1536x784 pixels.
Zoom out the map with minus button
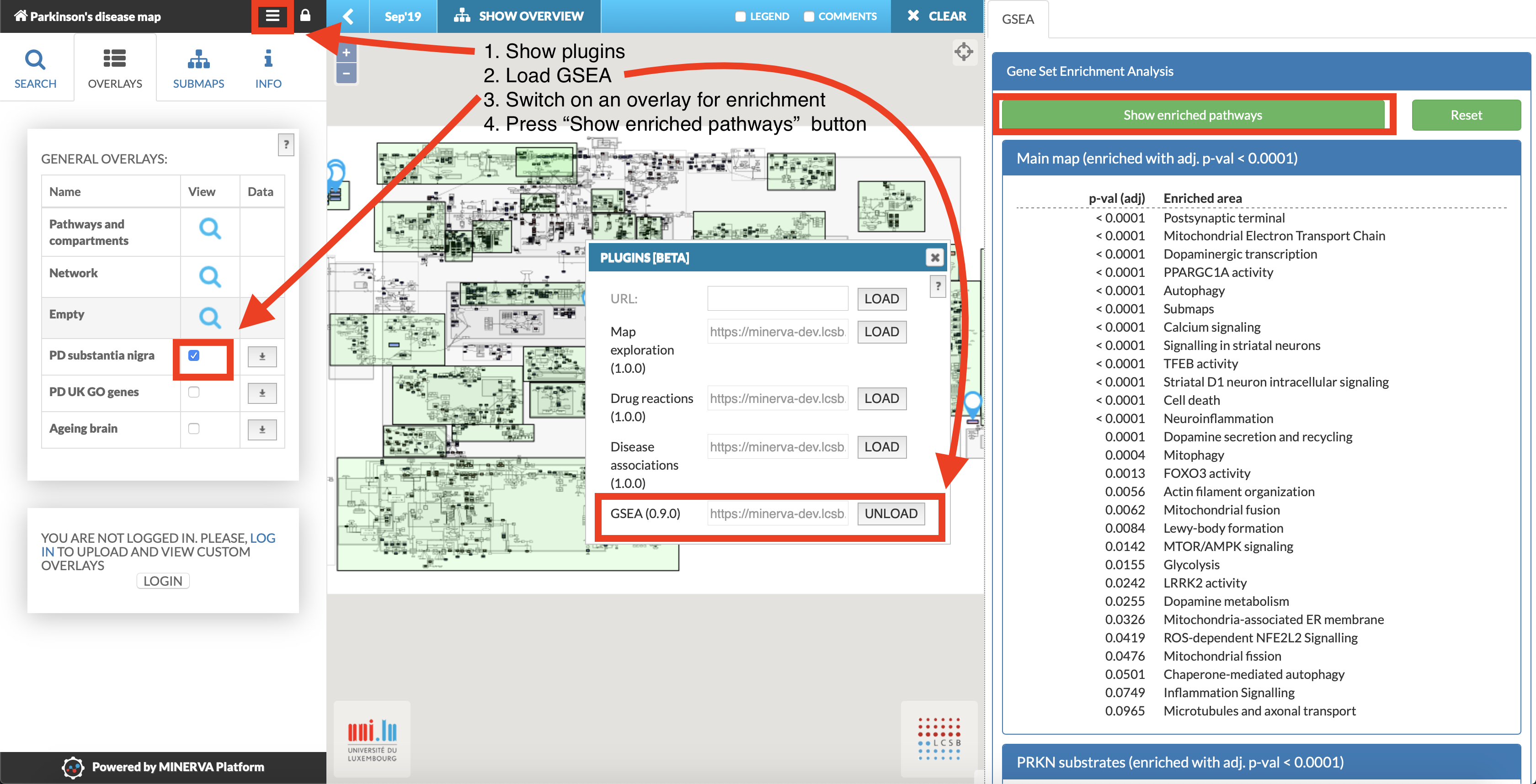(x=346, y=74)
